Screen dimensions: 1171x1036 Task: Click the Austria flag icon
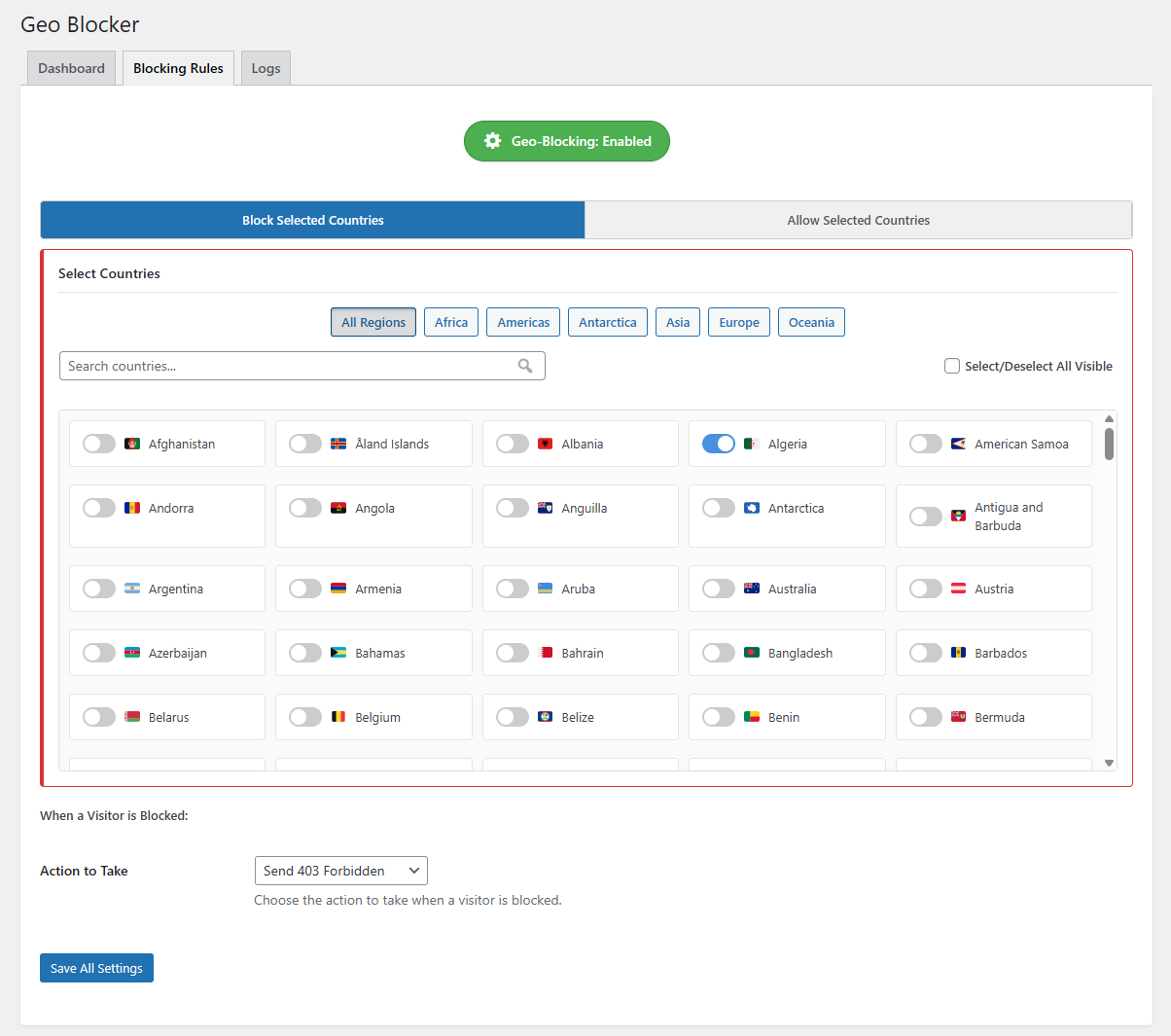pos(958,589)
